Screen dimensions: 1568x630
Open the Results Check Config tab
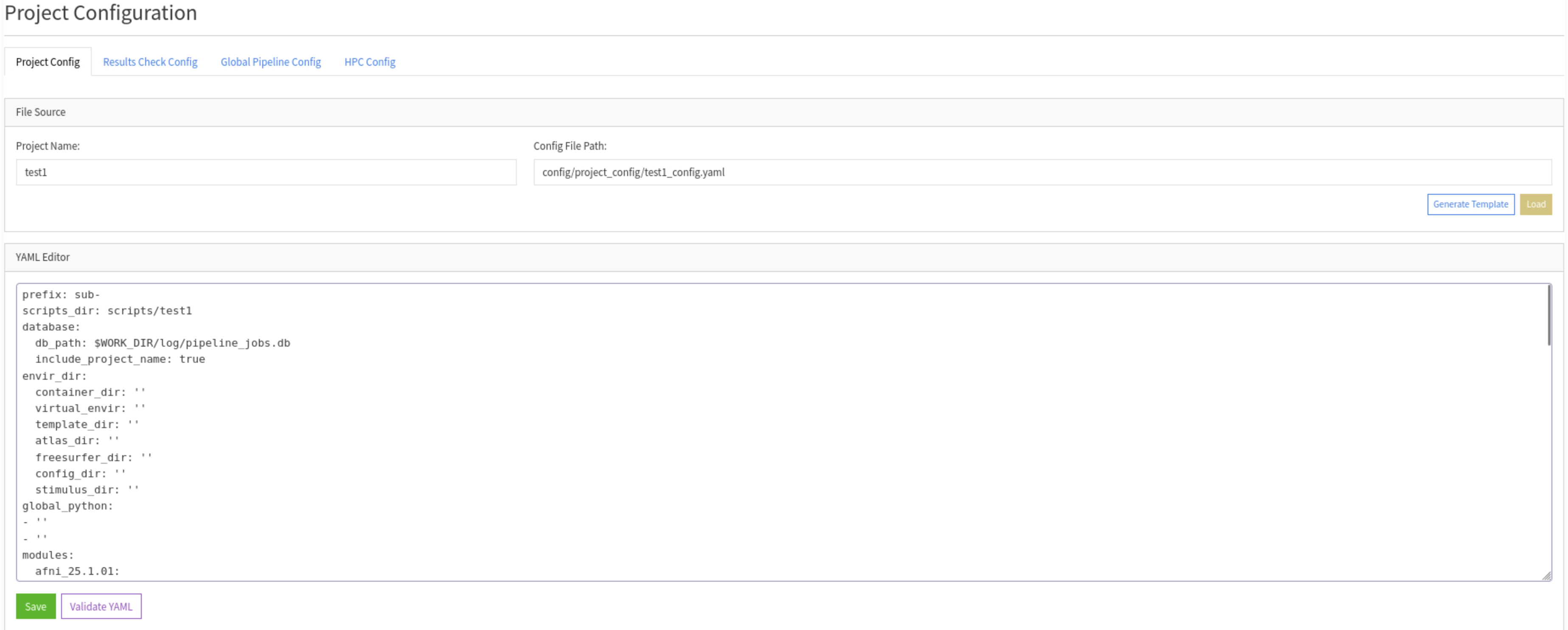tap(150, 62)
